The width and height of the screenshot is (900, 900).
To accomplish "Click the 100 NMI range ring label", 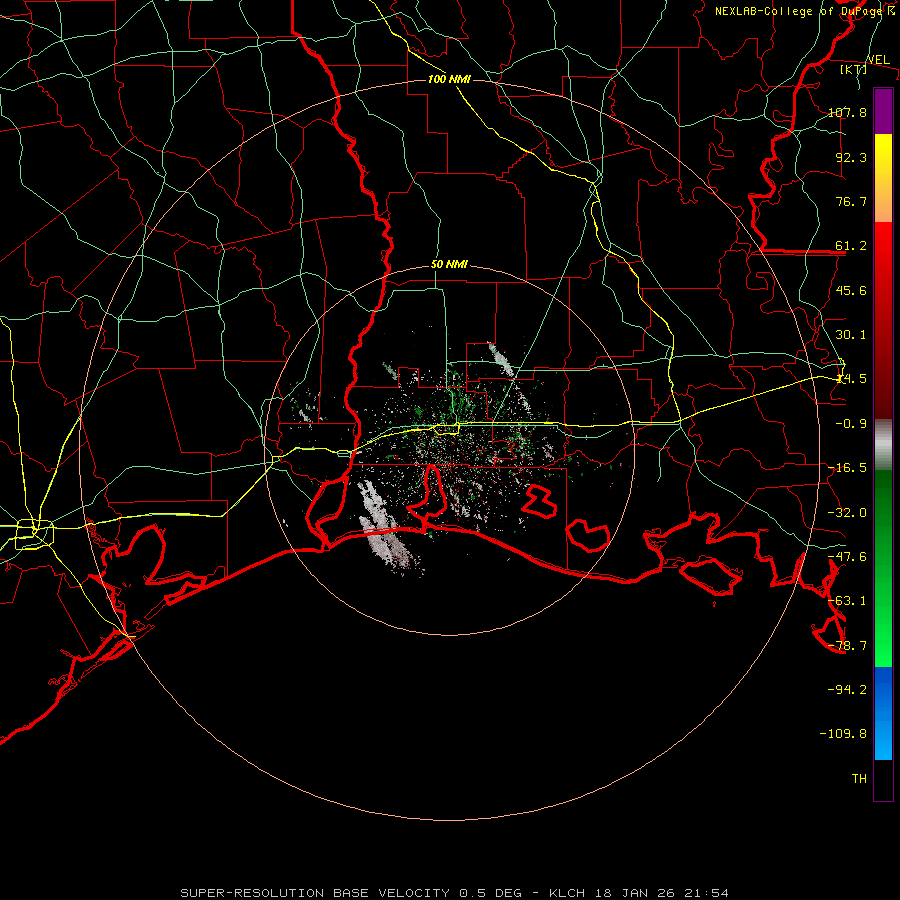I will 449,79.
